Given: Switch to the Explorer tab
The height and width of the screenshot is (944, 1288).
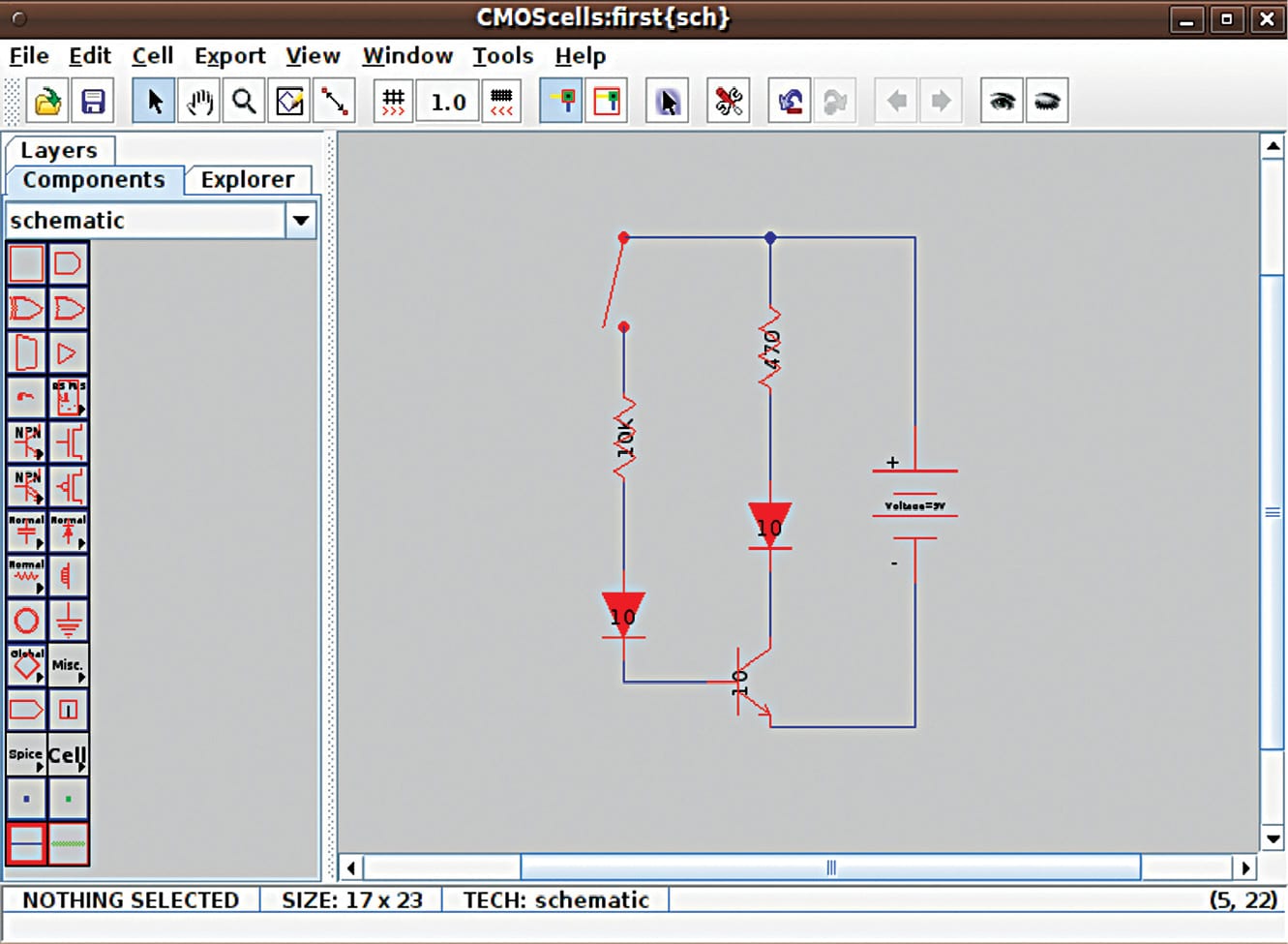Looking at the screenshot, I should tap(247, 180).
